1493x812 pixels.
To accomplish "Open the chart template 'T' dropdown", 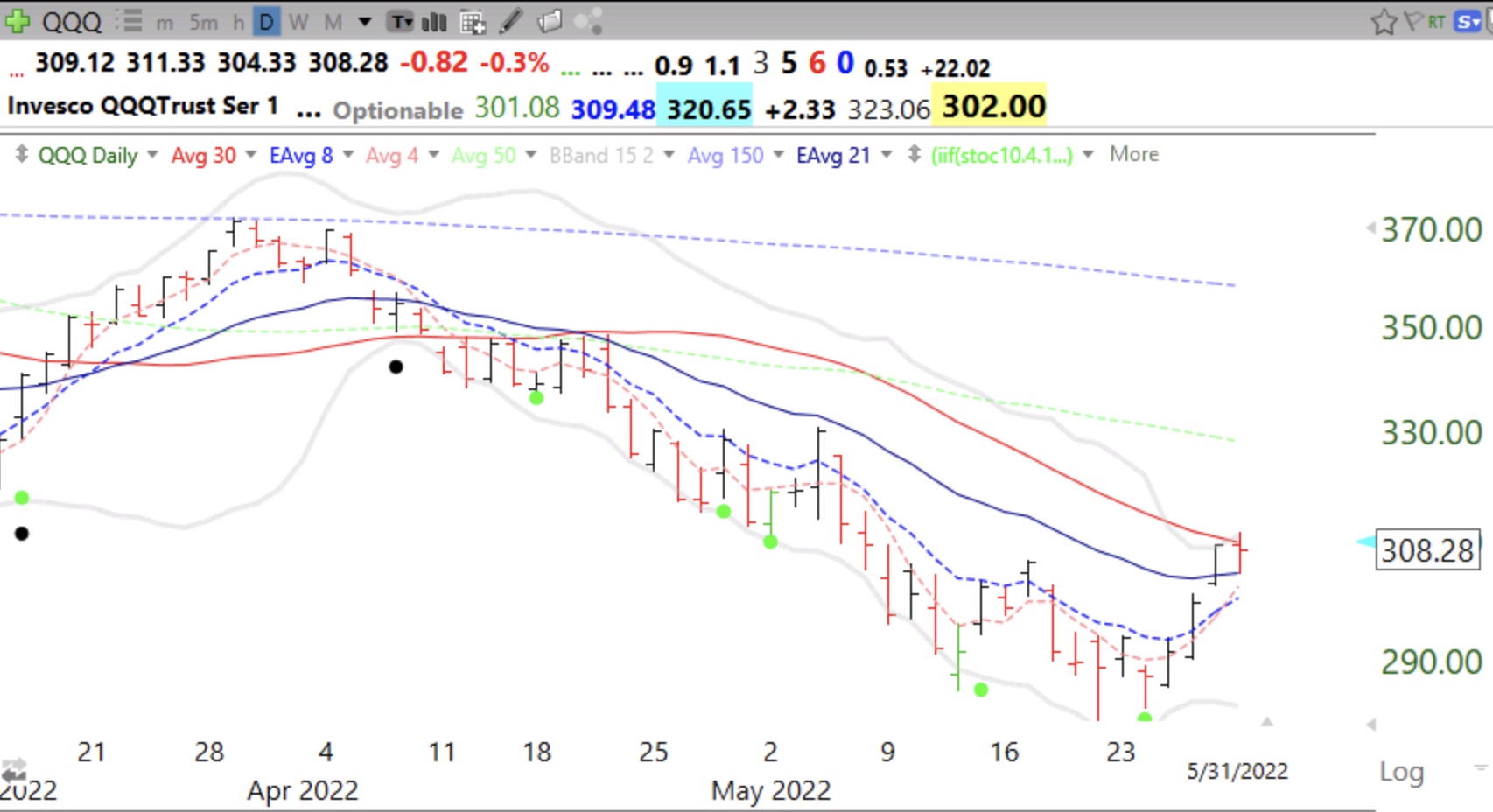I will tap(401, 22).
